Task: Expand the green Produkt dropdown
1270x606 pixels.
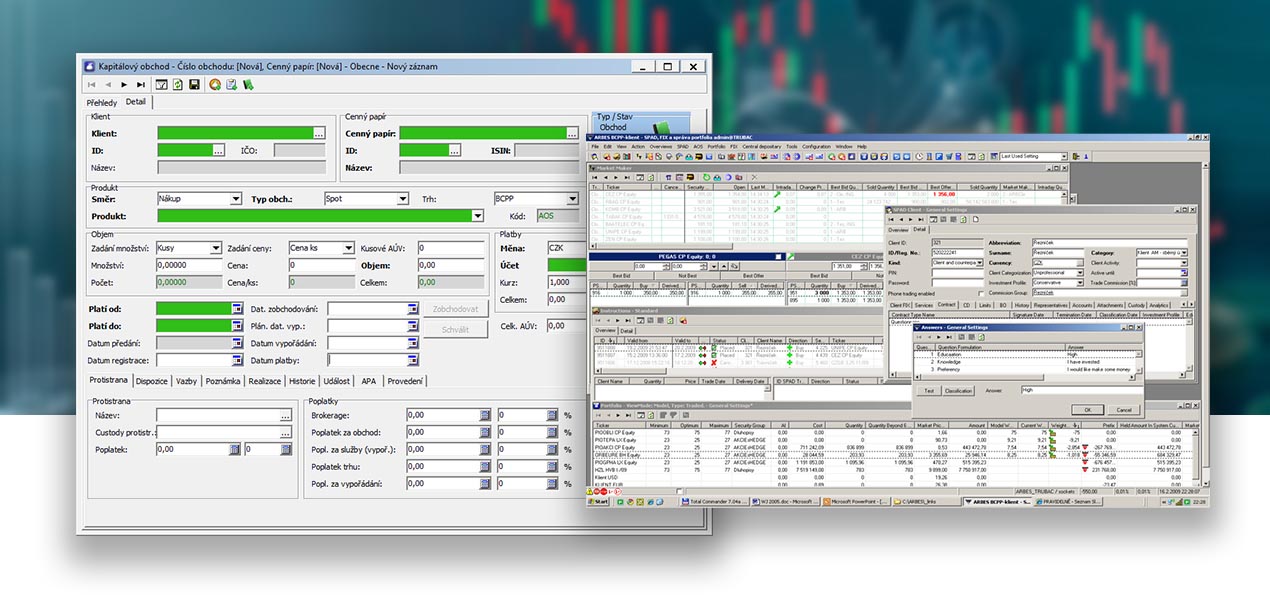Action: click(x=477, y=215)
